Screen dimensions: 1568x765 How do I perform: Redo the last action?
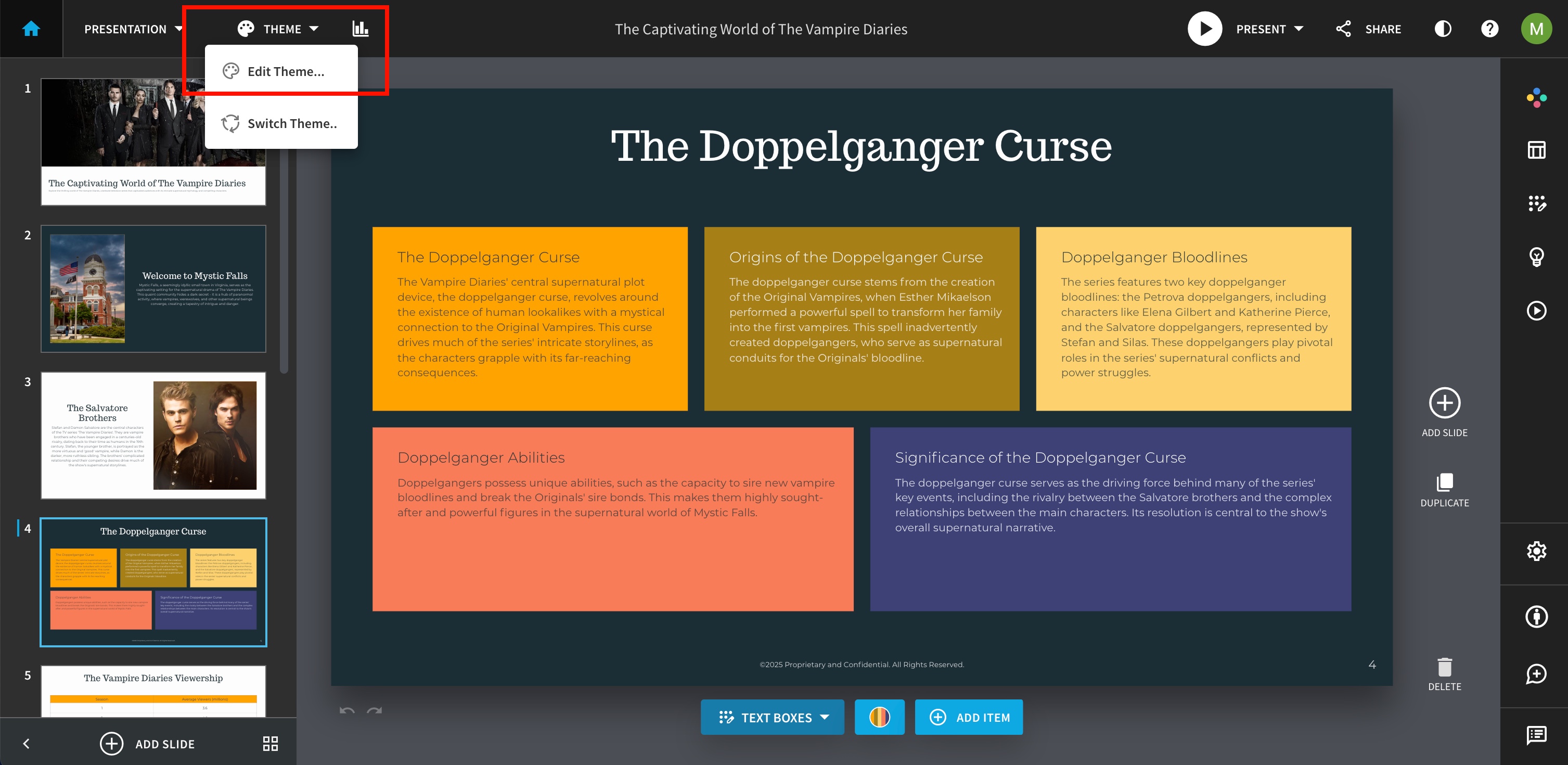tap(375, 710)
